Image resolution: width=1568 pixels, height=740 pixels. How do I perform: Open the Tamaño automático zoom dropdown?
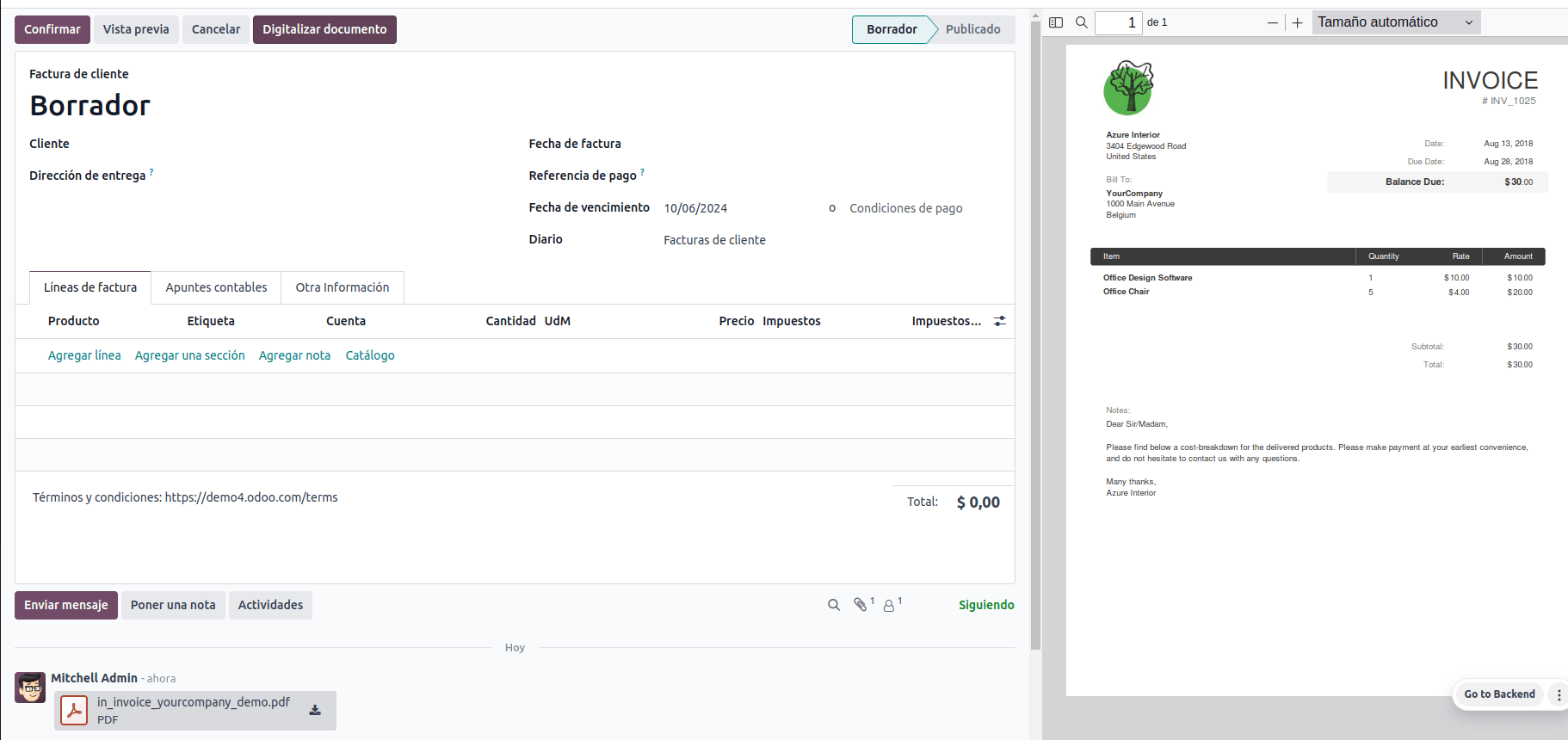coord(1396,22)
